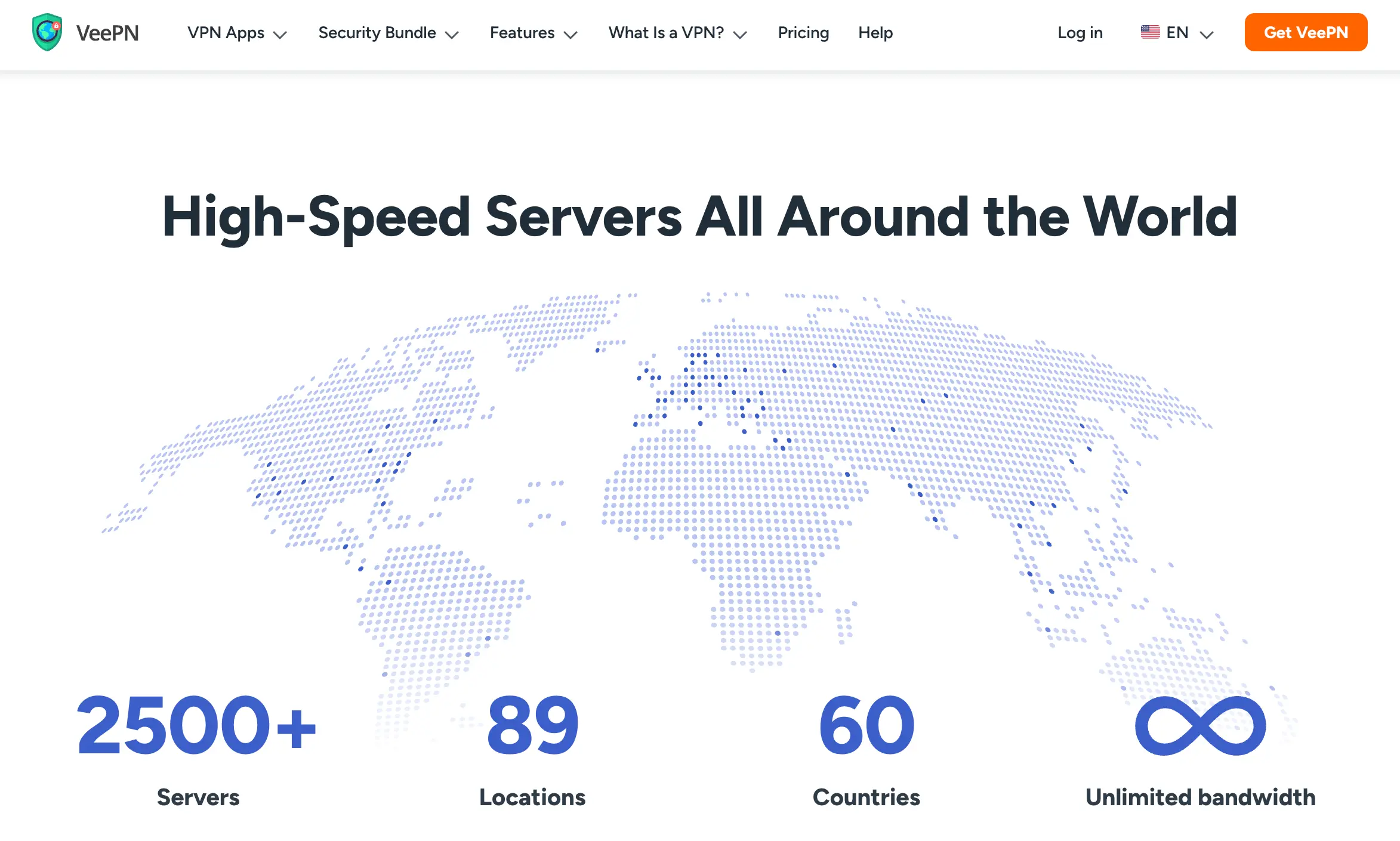Click the Log in link
This screenshot has width=1400, height=841.
[x=1080, y=33]
